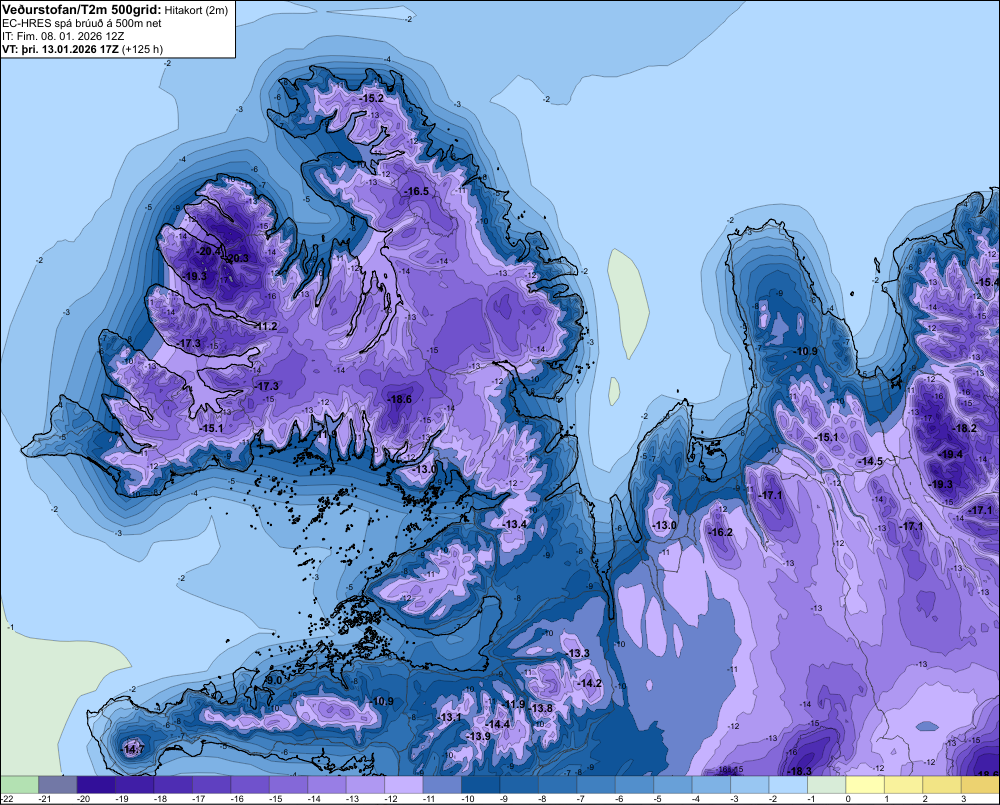Viewport: 1000px width, 805px height.
Task: Click the -6 value on color scale
Action: (620, 799)
